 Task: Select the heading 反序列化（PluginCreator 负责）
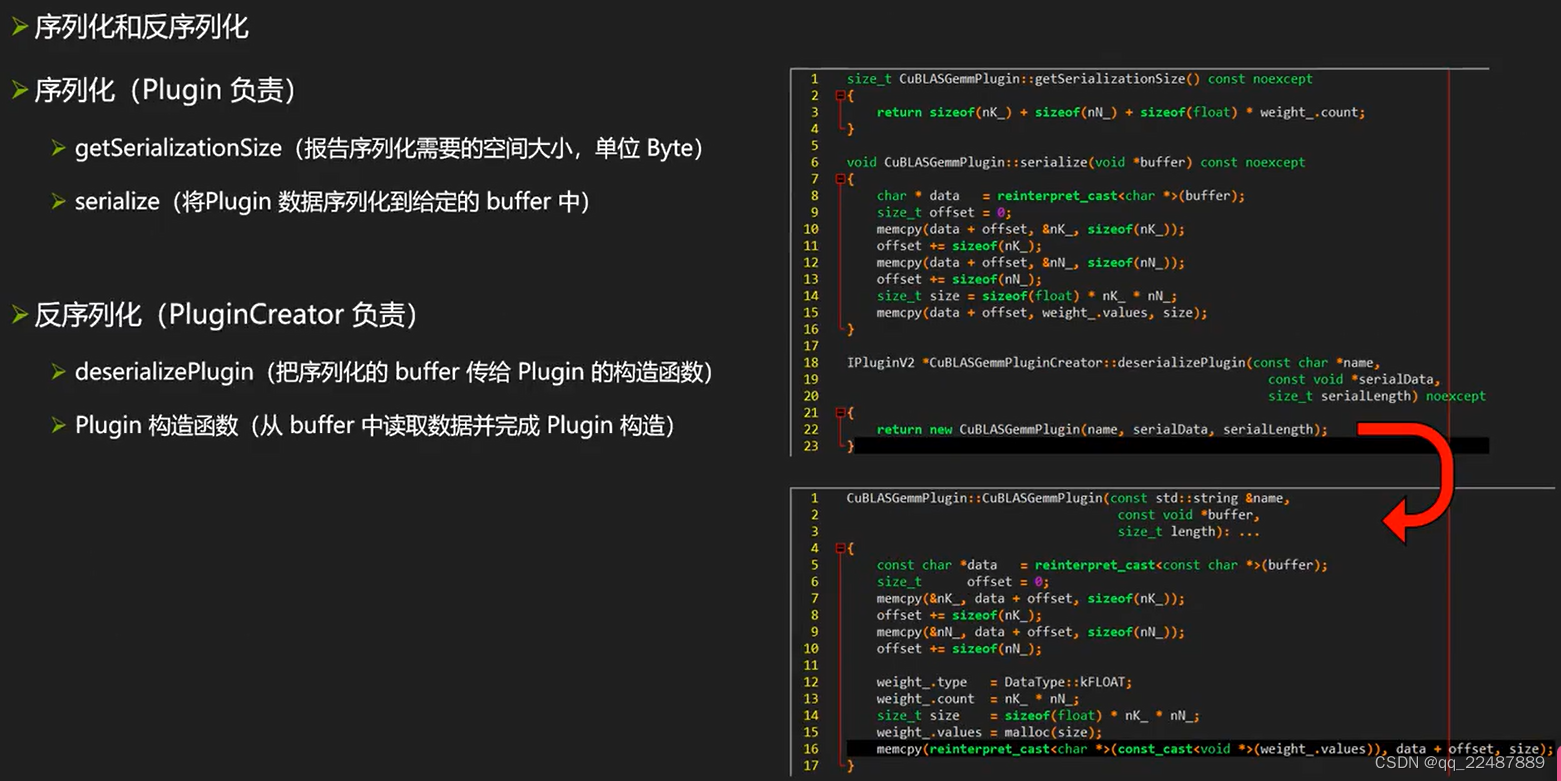tap(227, 315)
